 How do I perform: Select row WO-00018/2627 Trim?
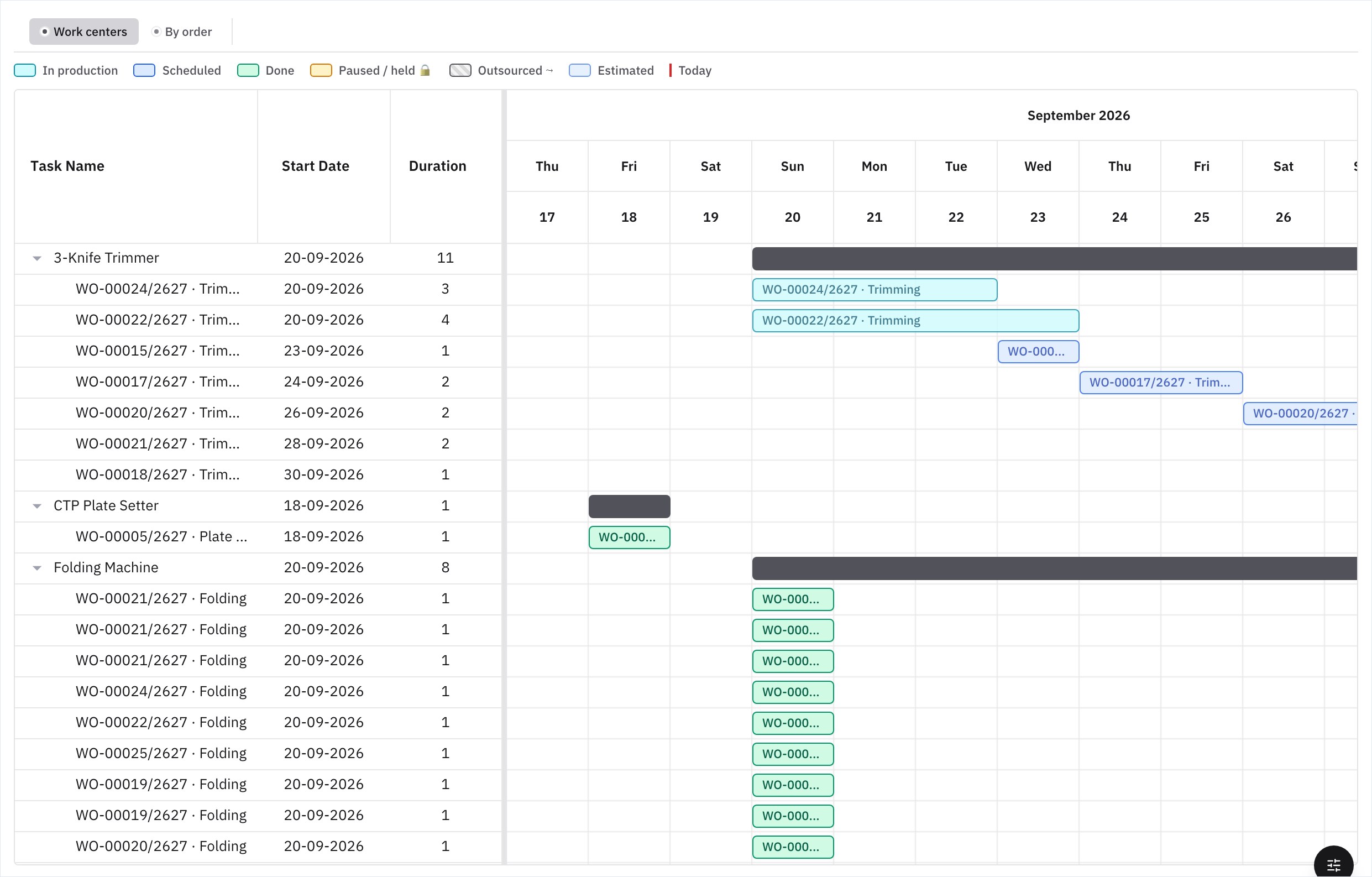(x=258, y=474)
